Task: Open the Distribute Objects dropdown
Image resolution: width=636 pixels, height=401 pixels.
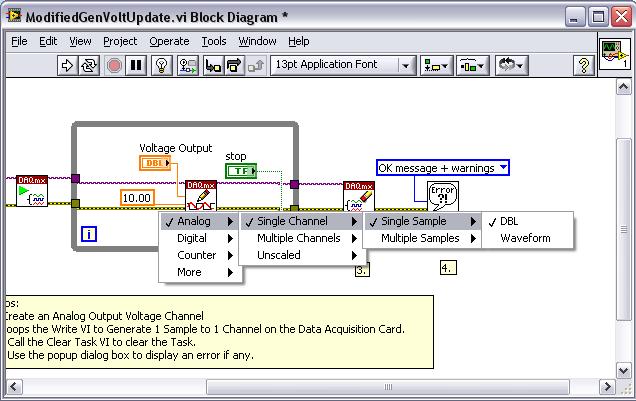Action: [x=473, y=65]
